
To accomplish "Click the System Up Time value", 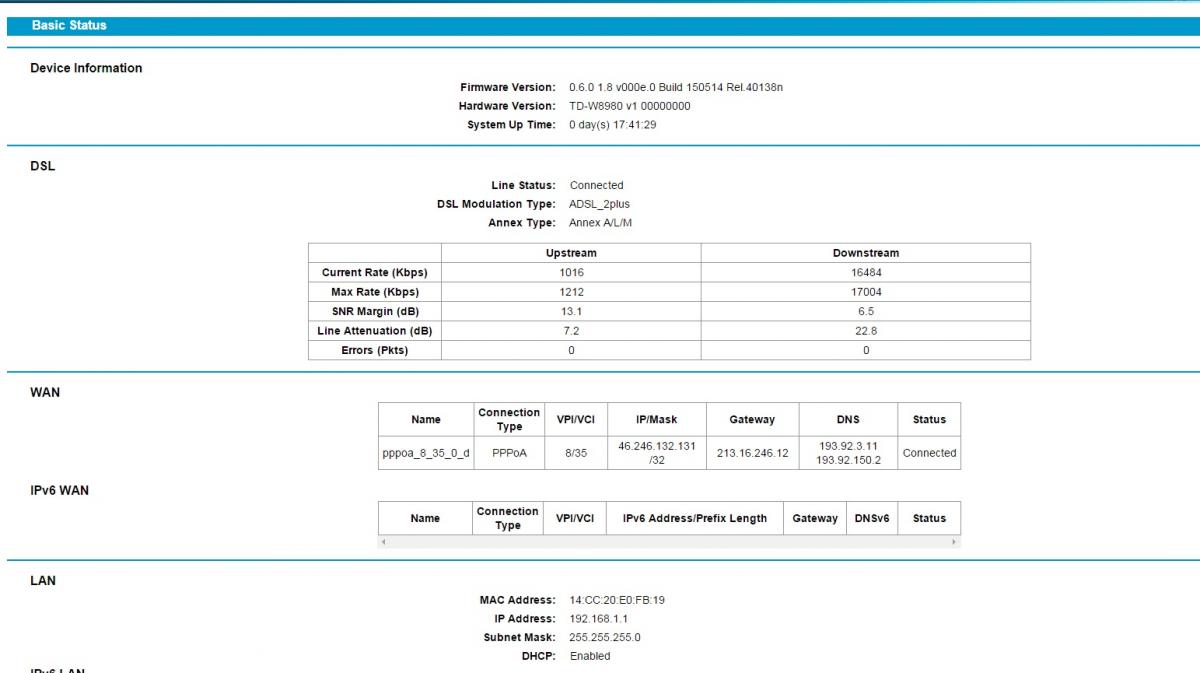I will 612,125.
